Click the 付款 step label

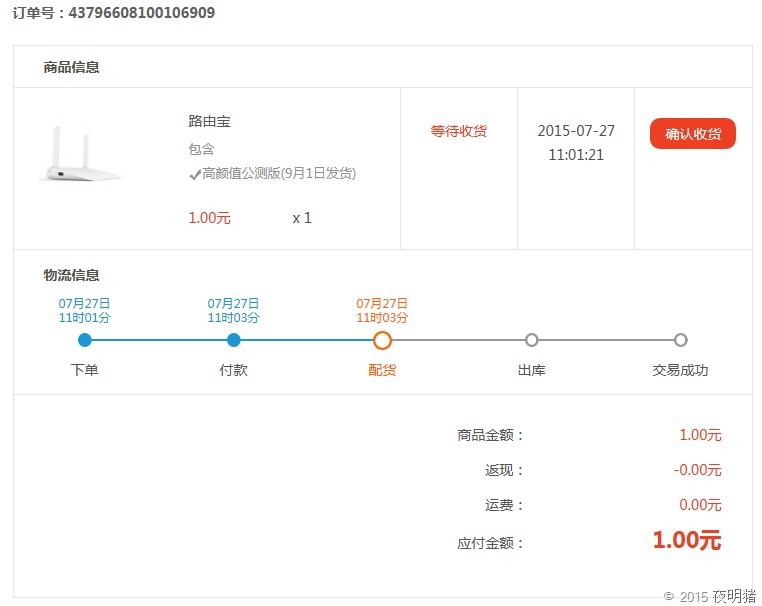[233, 370]
